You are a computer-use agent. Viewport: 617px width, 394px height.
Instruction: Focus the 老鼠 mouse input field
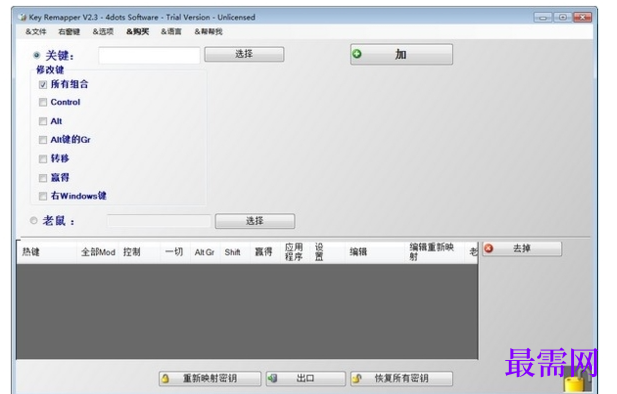[x=159, y=221]
